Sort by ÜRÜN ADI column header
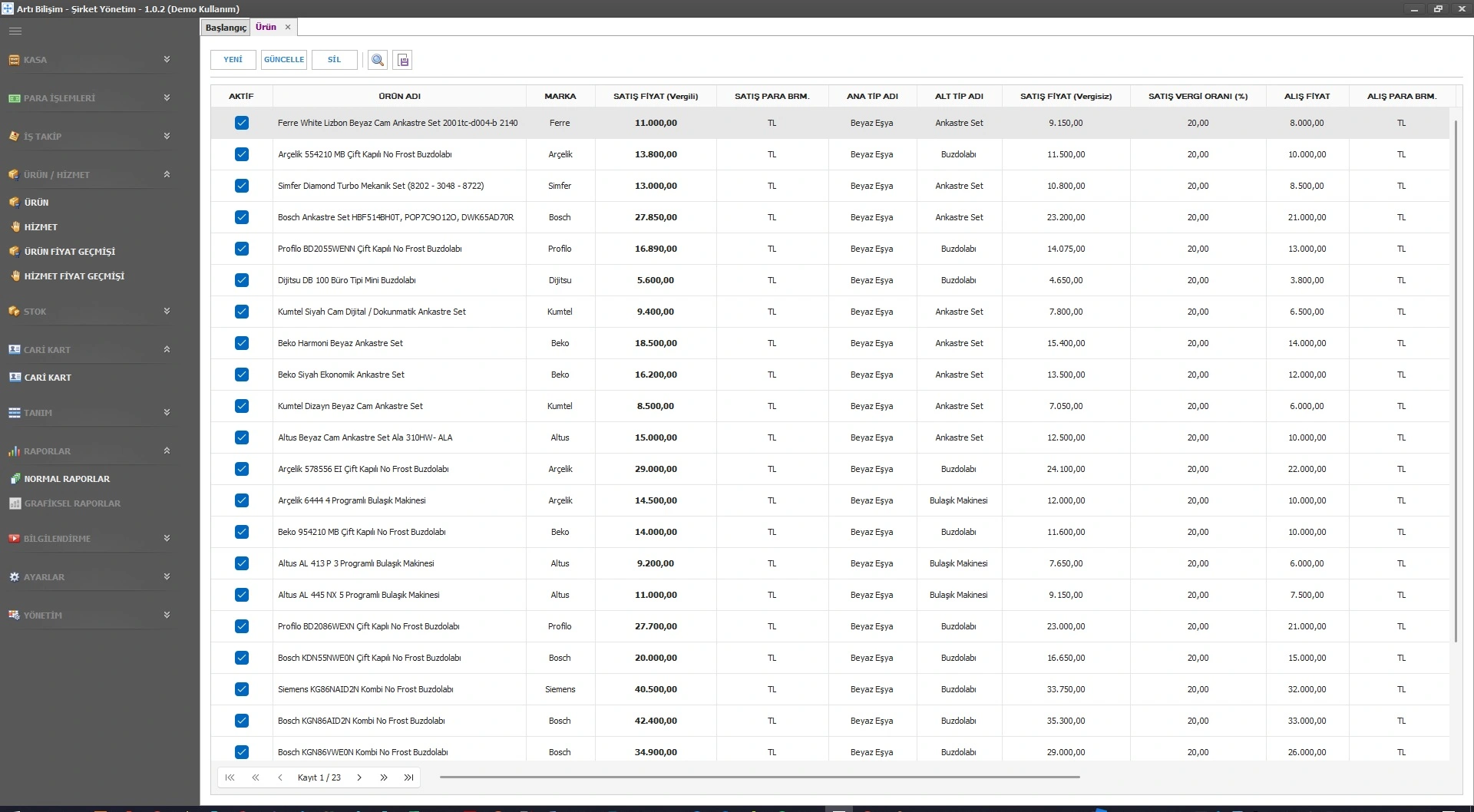 pyautogui.click(x=399, y=96)
